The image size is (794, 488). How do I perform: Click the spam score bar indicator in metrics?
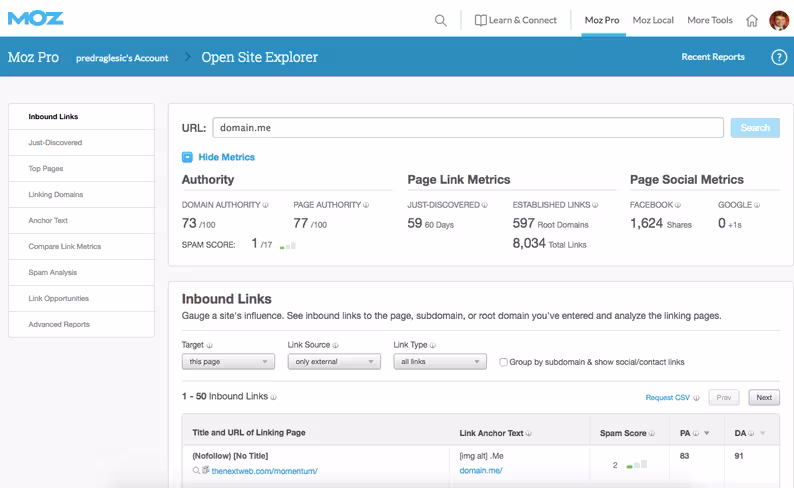(x=288, y=246)
